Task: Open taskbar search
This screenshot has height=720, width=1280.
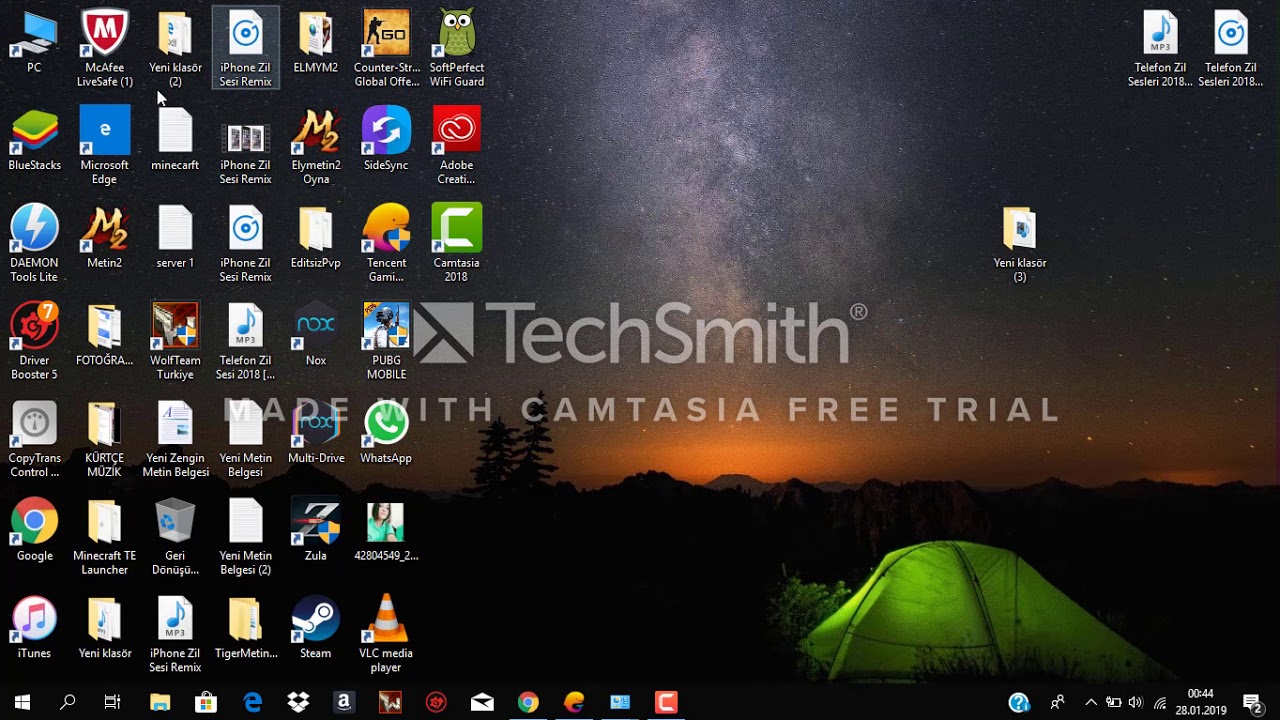Action: coord(67,703)
